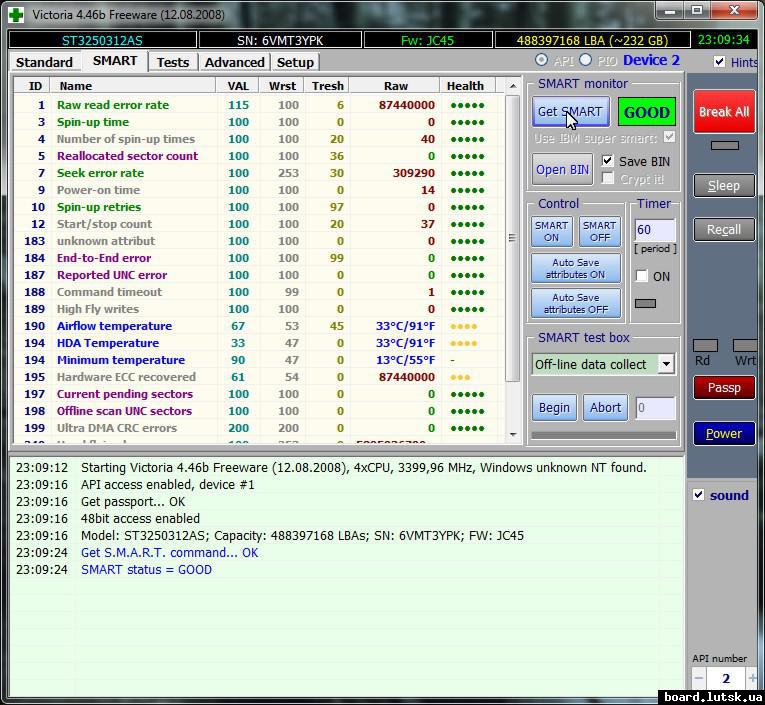Open the Tests tab

173,62
